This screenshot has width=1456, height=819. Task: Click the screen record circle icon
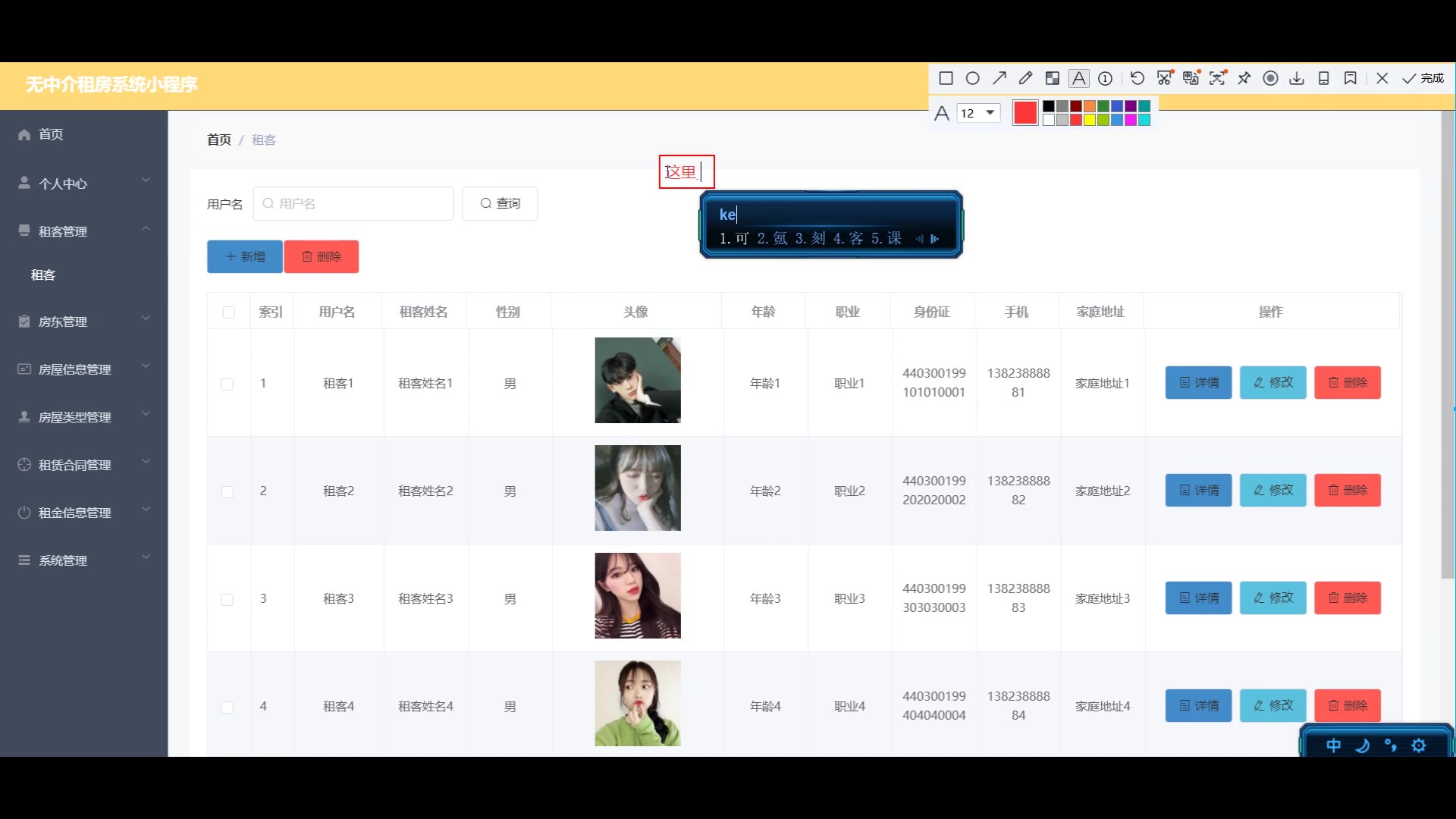1271,78
